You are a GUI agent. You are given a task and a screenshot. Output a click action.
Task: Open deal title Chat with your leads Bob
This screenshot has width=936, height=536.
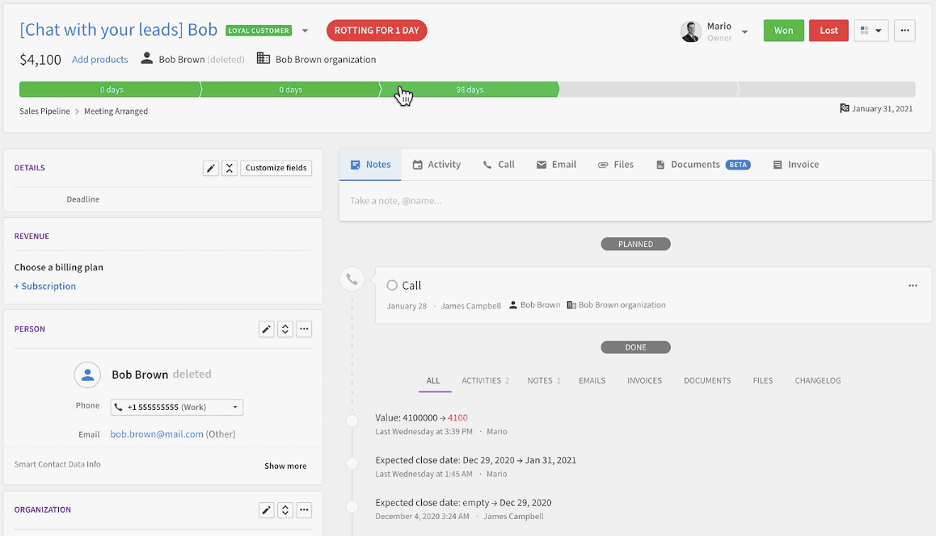pos(118,30)
